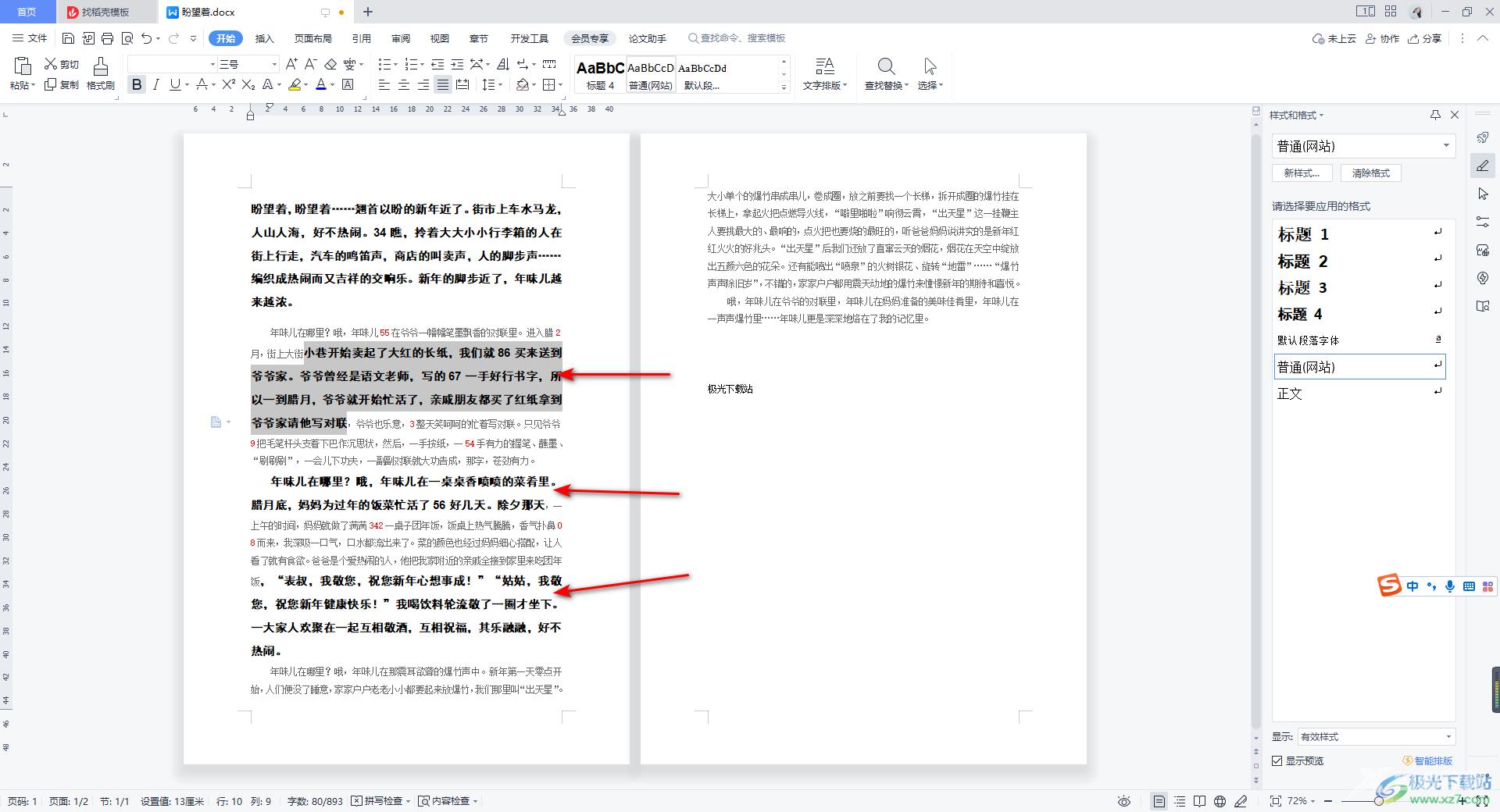The height and width of the screenshot is (812, 1500).
Task: Increase paragraph indent
Action: pyautogui.click(x=457, y=64)
